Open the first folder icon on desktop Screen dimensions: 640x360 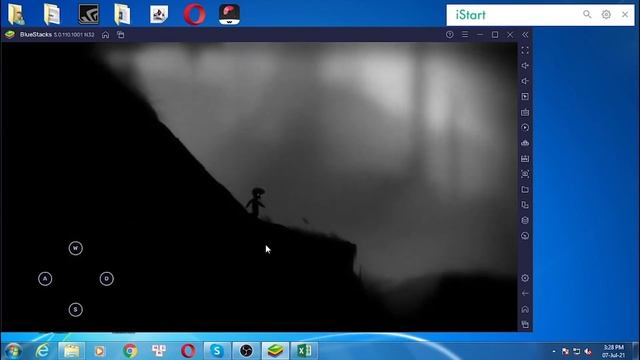point(16,14)
